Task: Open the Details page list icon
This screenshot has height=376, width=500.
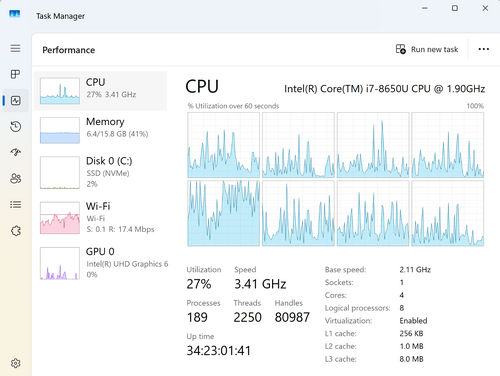Action: coord(15,204)
